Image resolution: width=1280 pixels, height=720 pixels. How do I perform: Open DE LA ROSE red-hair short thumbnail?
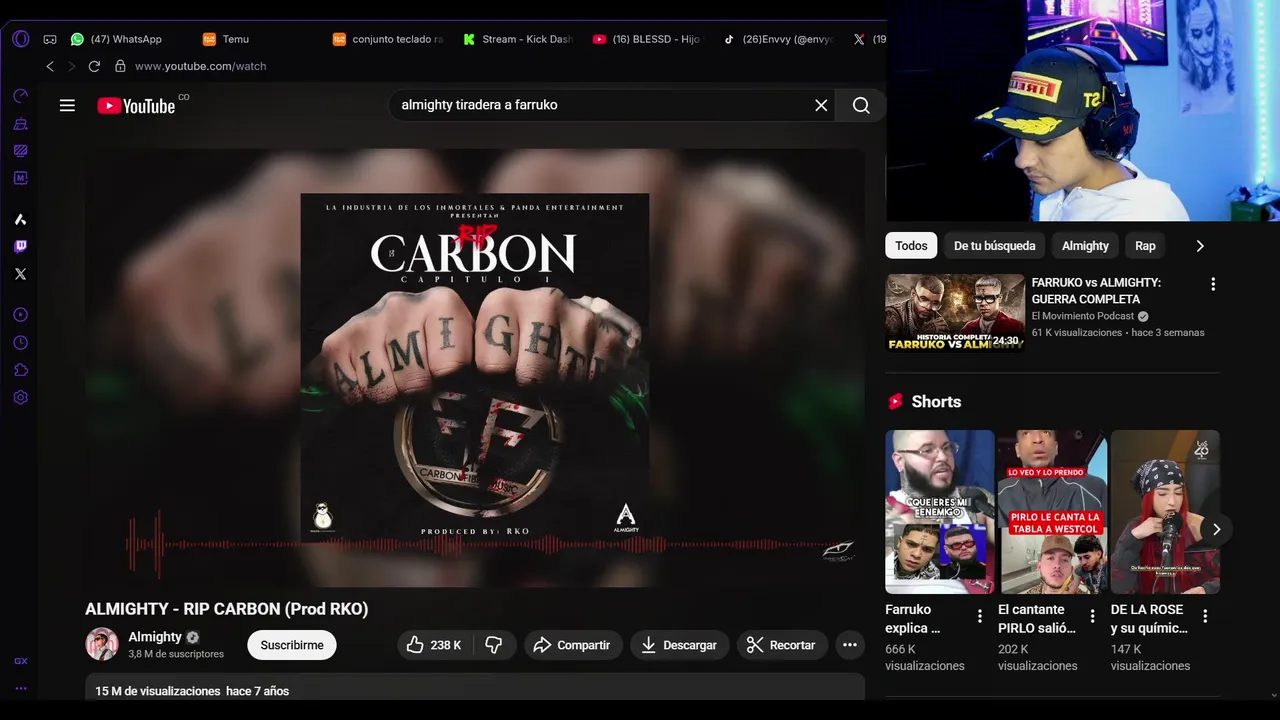[1165, 512]
